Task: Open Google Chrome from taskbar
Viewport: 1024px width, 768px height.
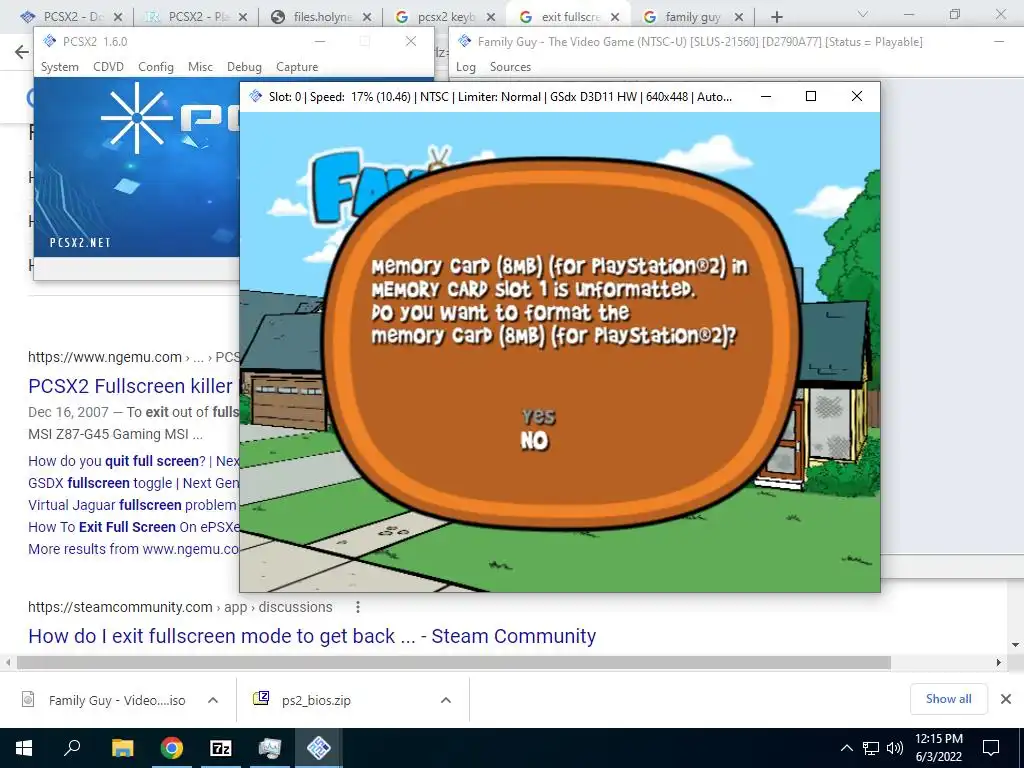Action: pyautogui.click(x=172, y=748)
